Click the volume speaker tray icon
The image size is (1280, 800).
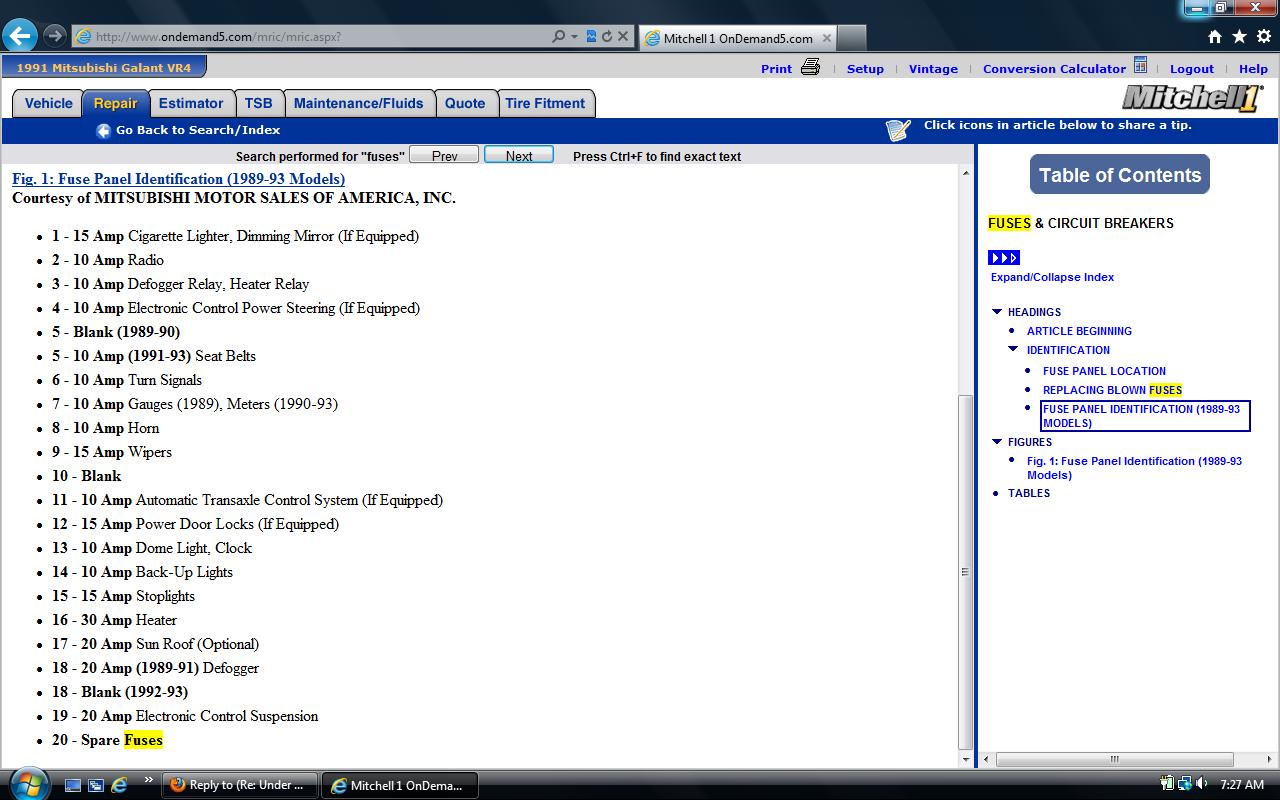click(x=1200, y=784)
